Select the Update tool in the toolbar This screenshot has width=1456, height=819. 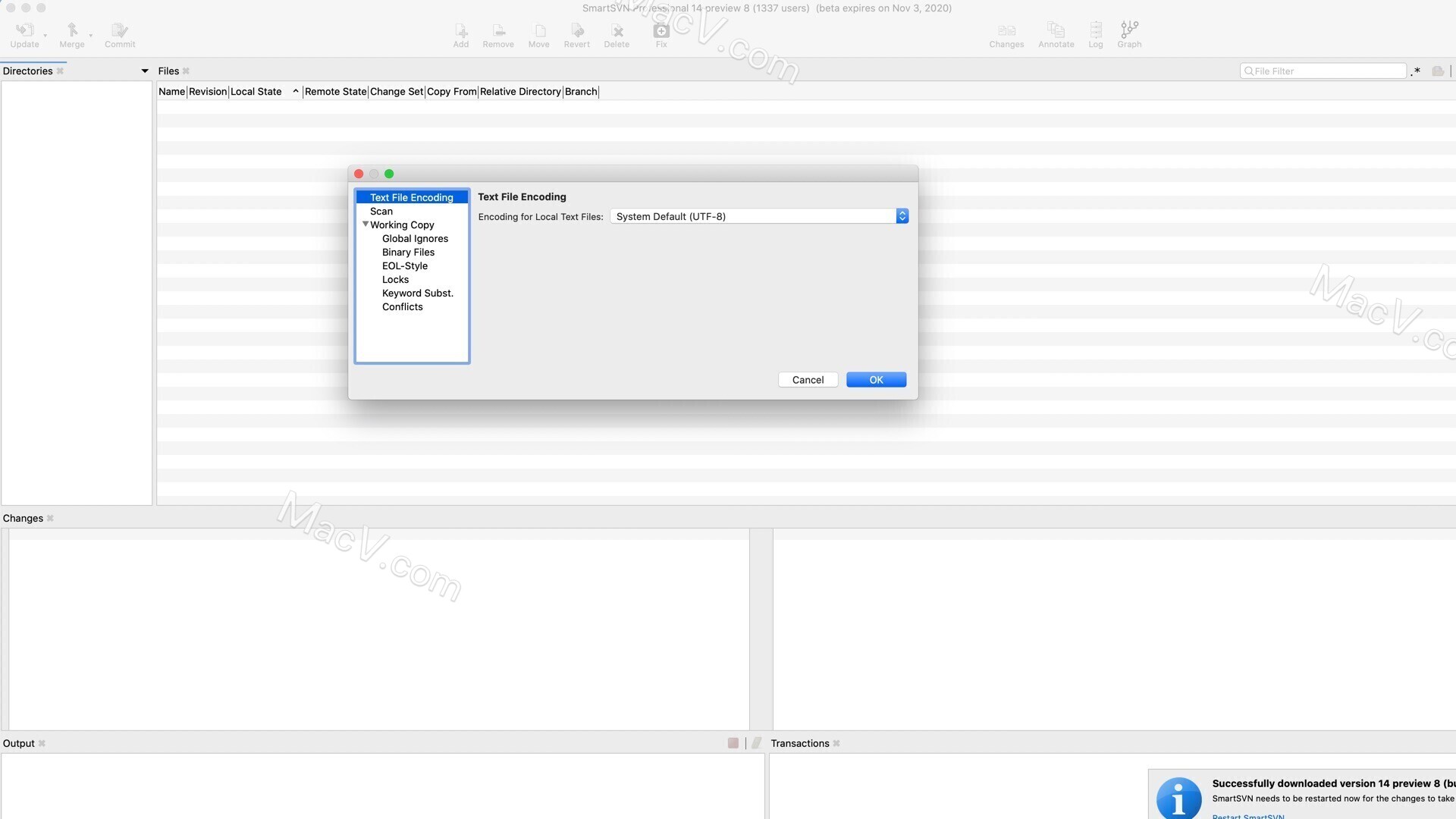click(25, 33)
